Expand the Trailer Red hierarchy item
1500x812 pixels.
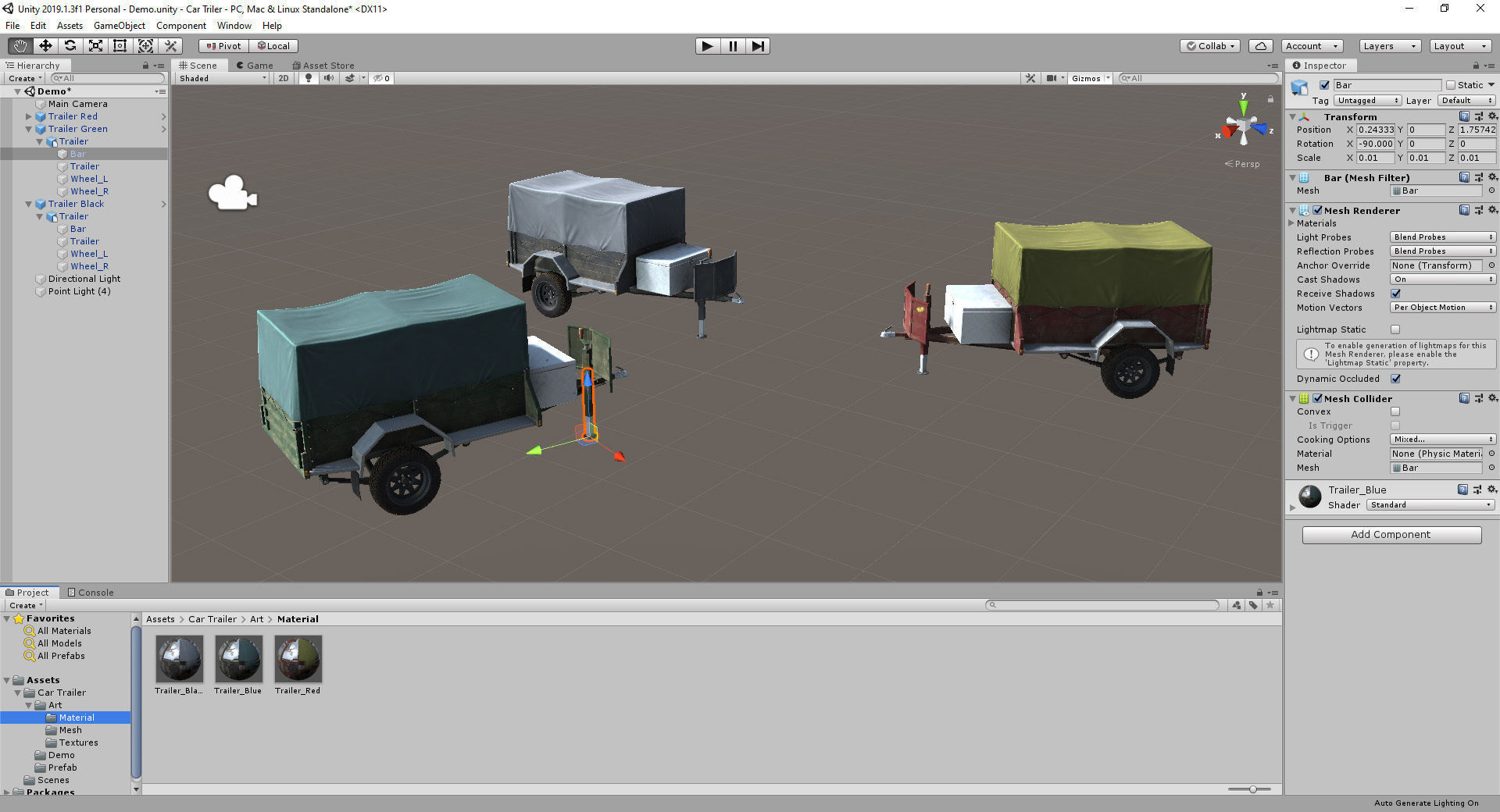click(x=29, y=116)
